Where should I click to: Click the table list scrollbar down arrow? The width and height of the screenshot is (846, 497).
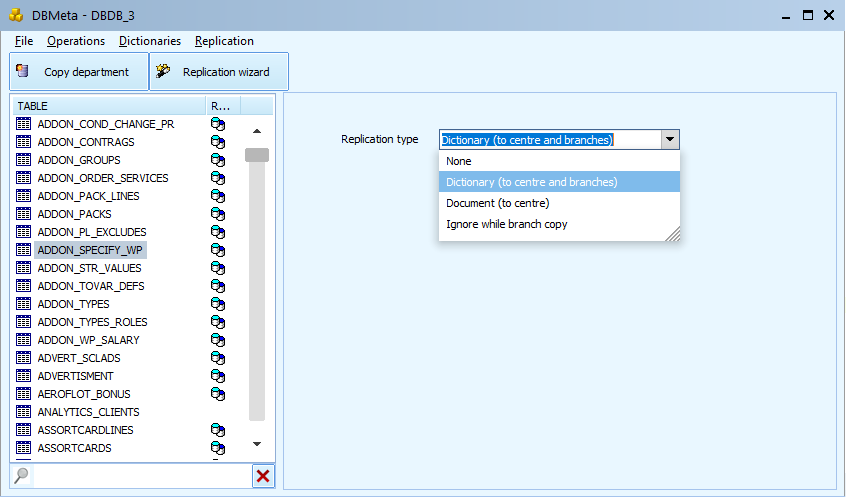(257, 443)
